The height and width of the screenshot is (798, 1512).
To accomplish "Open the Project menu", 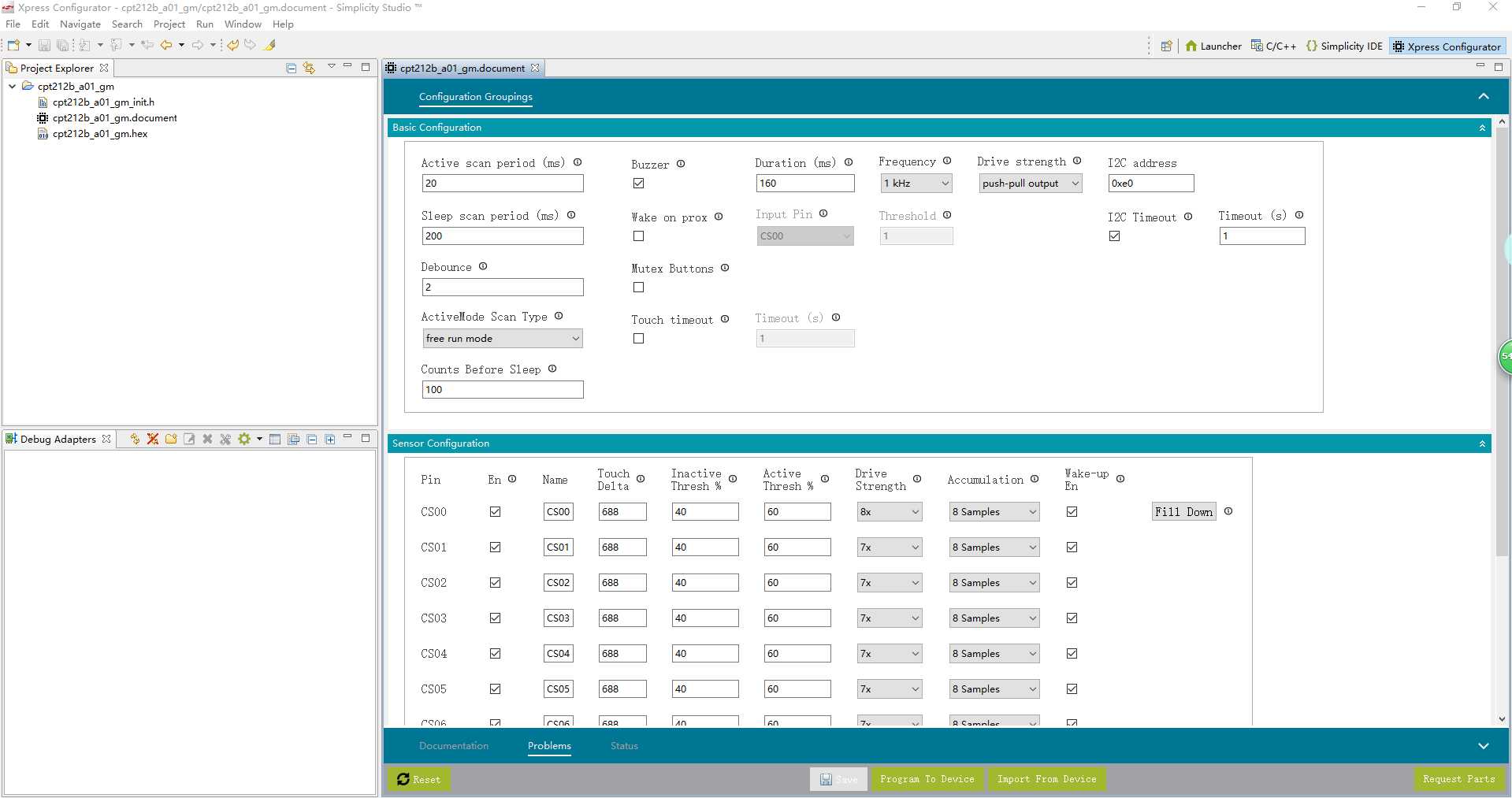I will (169, 24).
